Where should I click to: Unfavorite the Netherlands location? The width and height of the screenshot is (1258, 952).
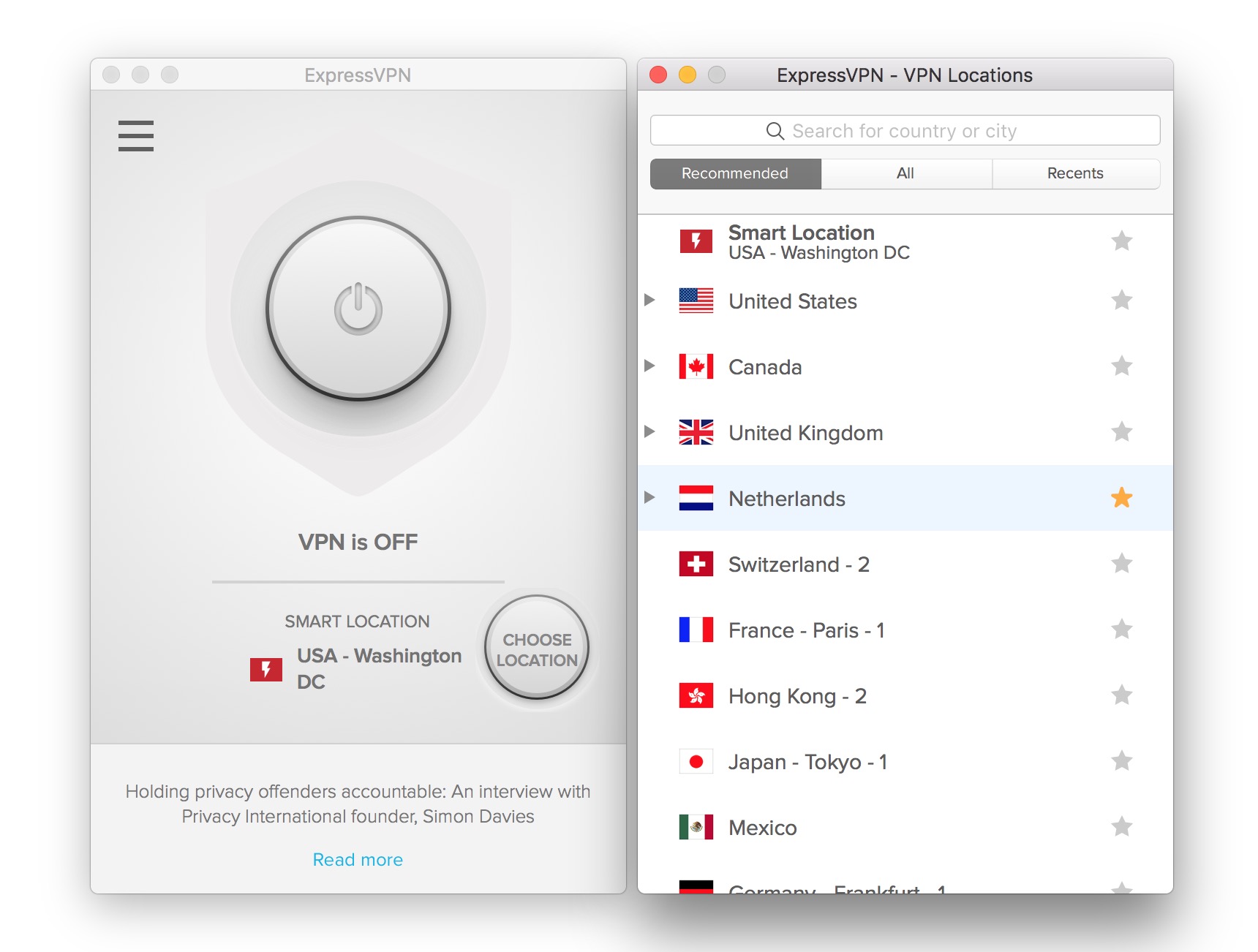pos(1121,498)
